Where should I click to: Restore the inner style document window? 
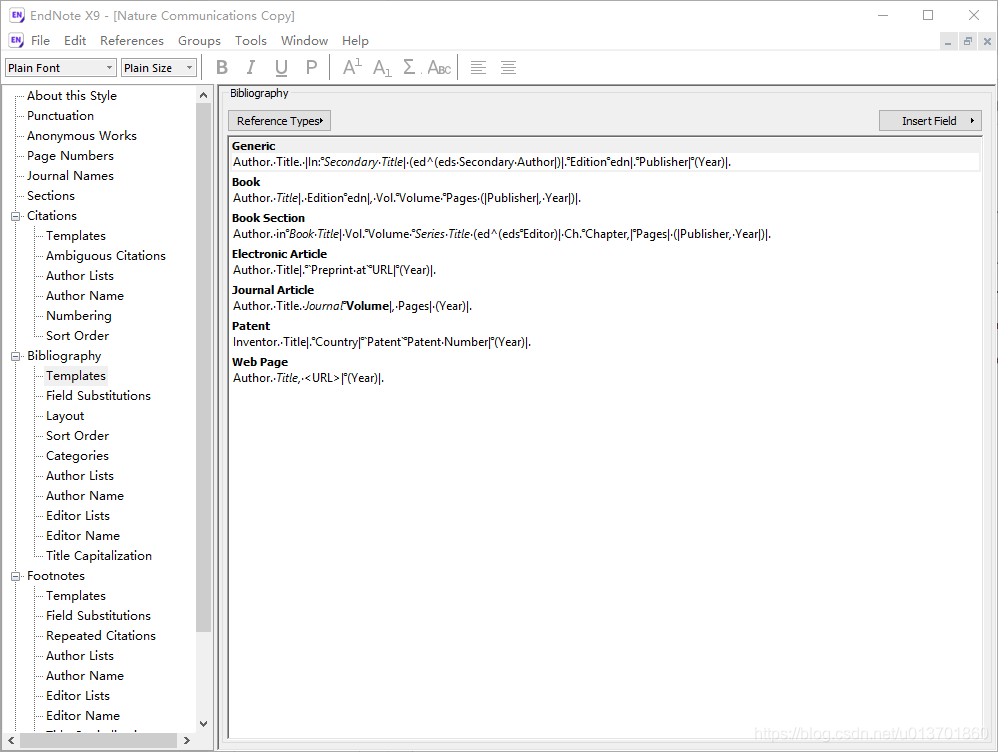point(967,41)
